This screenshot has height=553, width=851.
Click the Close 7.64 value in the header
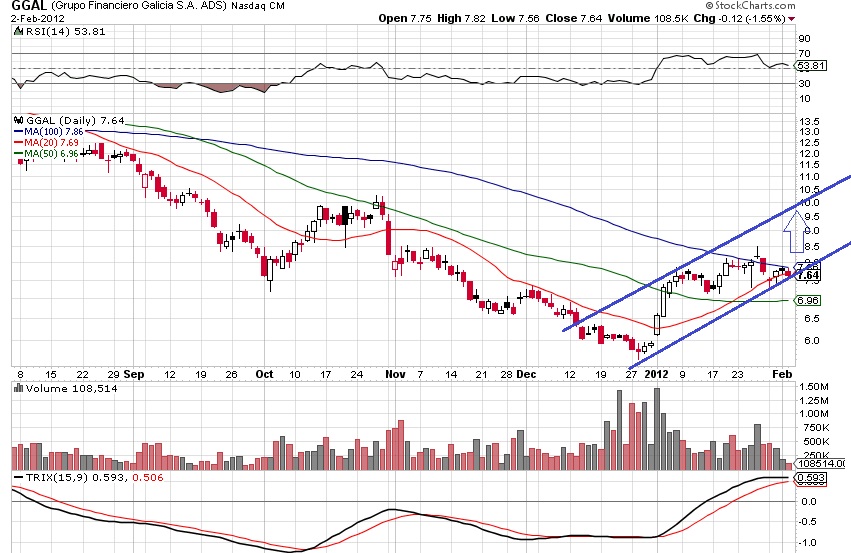click(574, 18)
